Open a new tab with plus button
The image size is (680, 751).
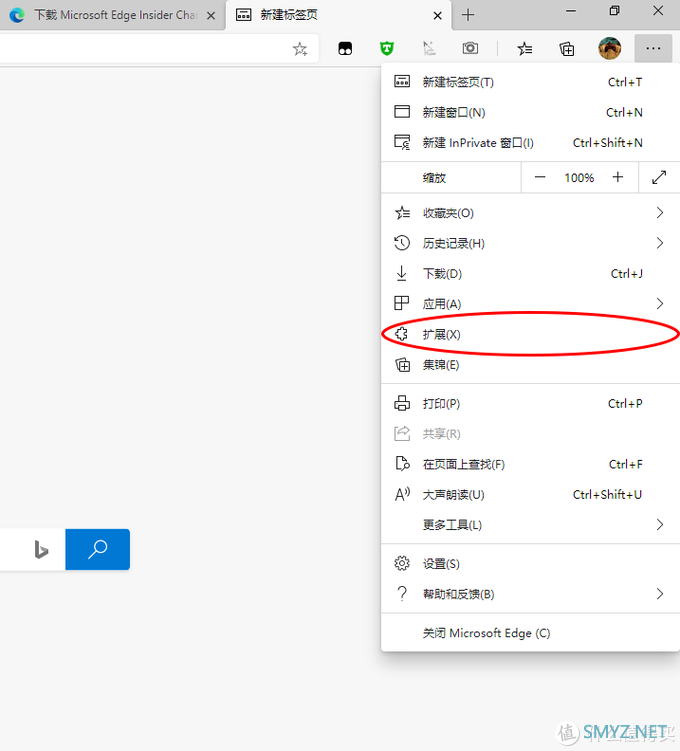468,15
